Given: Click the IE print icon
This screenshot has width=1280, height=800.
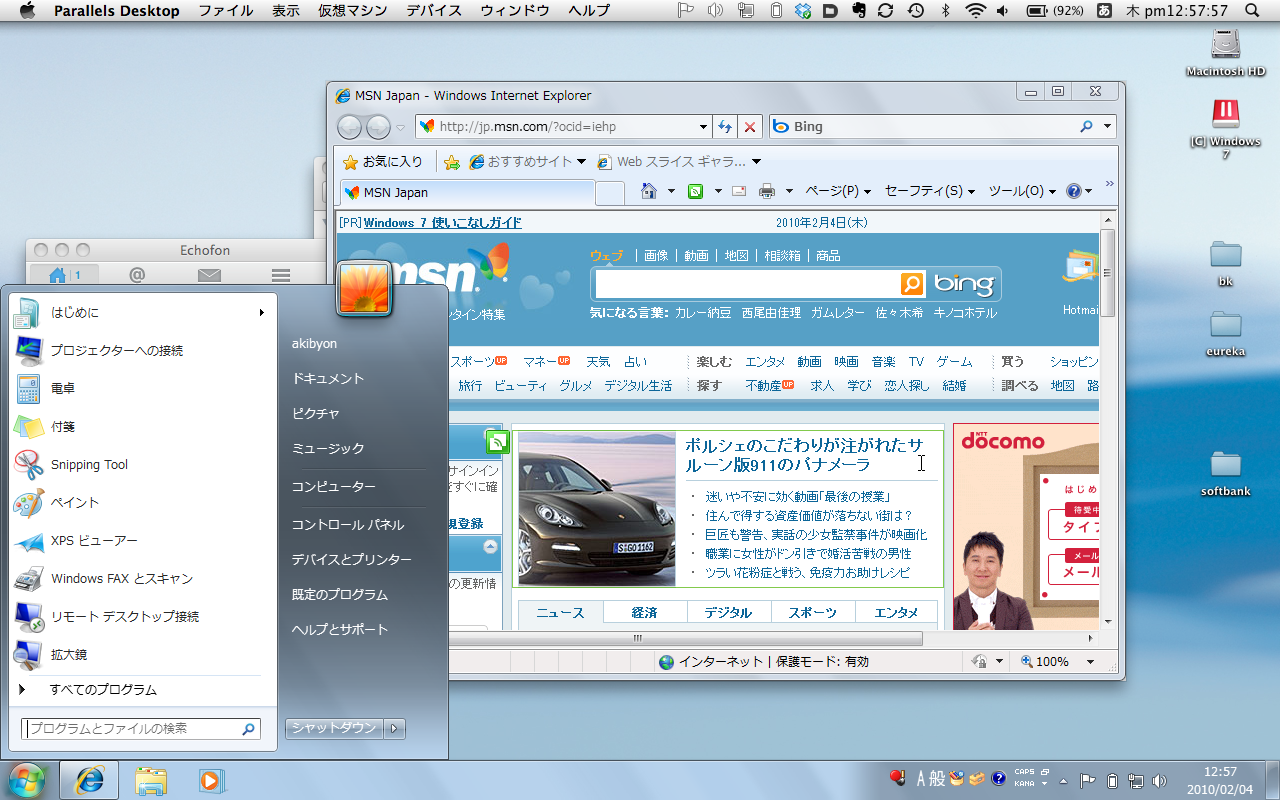Looking at the screenshot, I should point(767,191).
